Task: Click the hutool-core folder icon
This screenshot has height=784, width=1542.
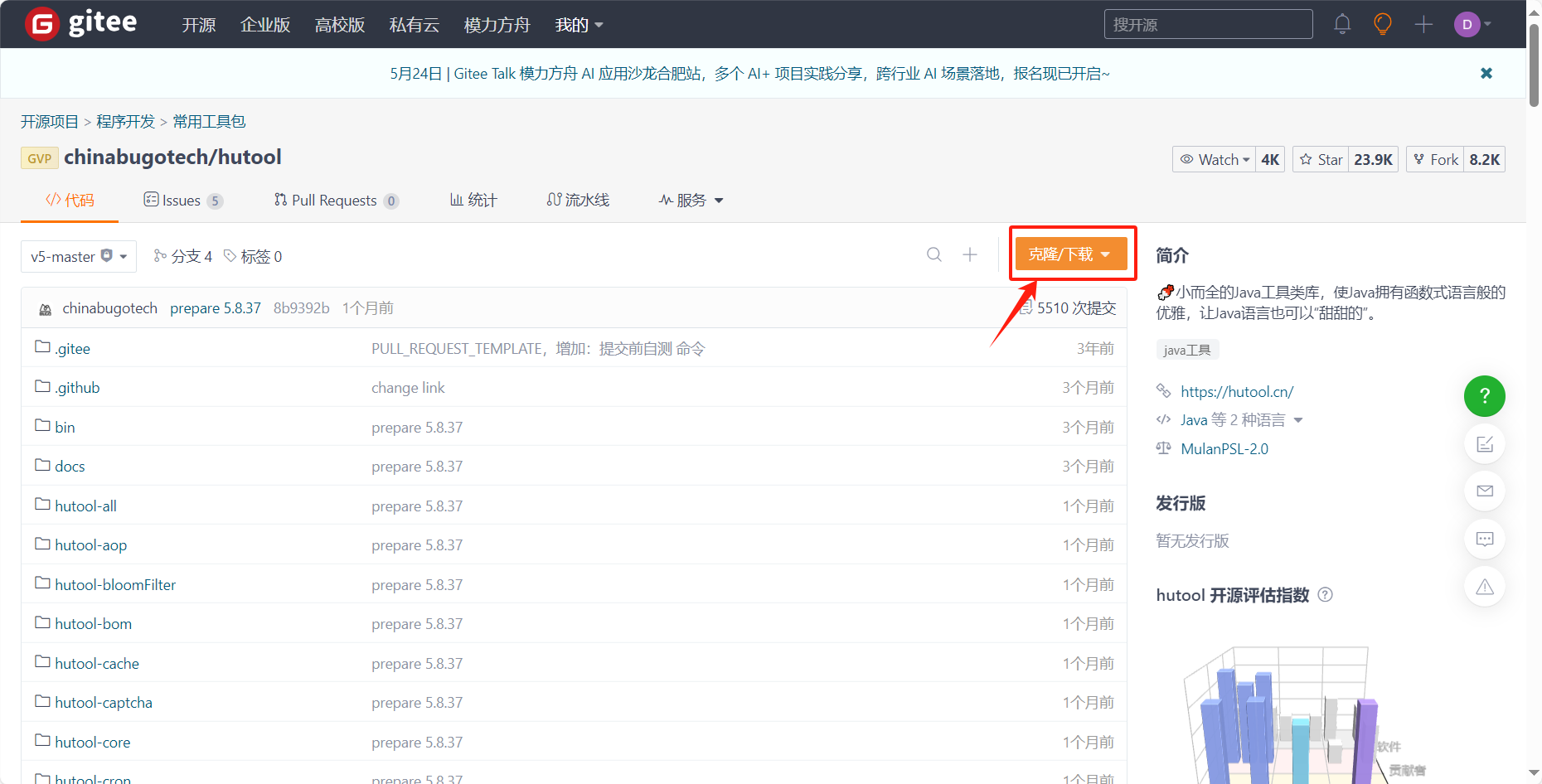Action: tap(42, 740)
